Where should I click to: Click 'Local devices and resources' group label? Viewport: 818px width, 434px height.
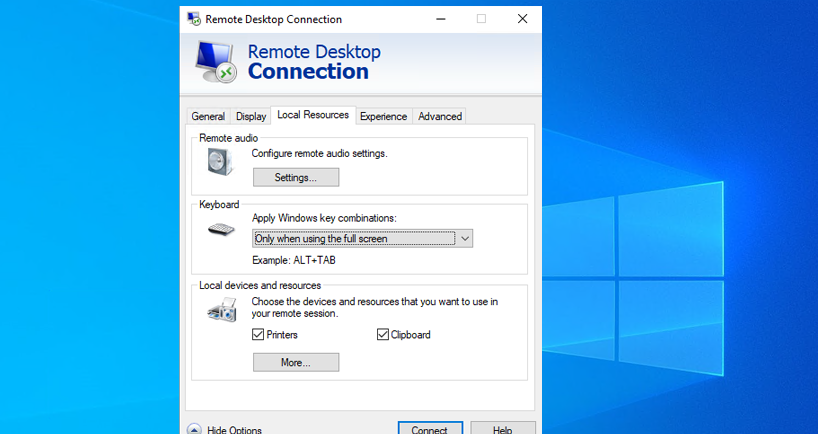point(260,285)
